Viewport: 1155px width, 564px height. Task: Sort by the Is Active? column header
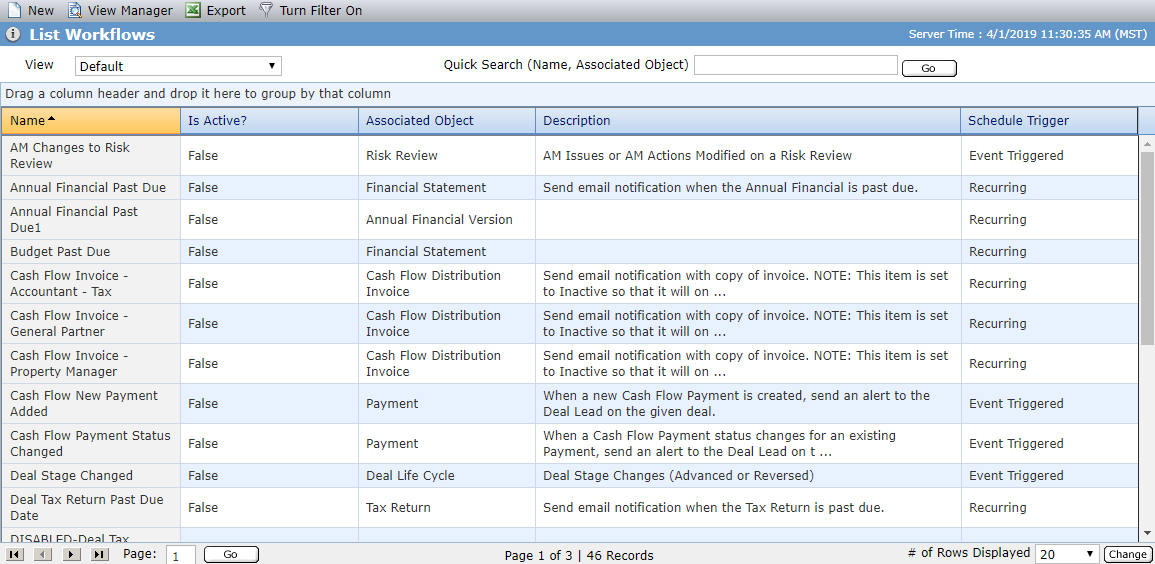point(270,121)
